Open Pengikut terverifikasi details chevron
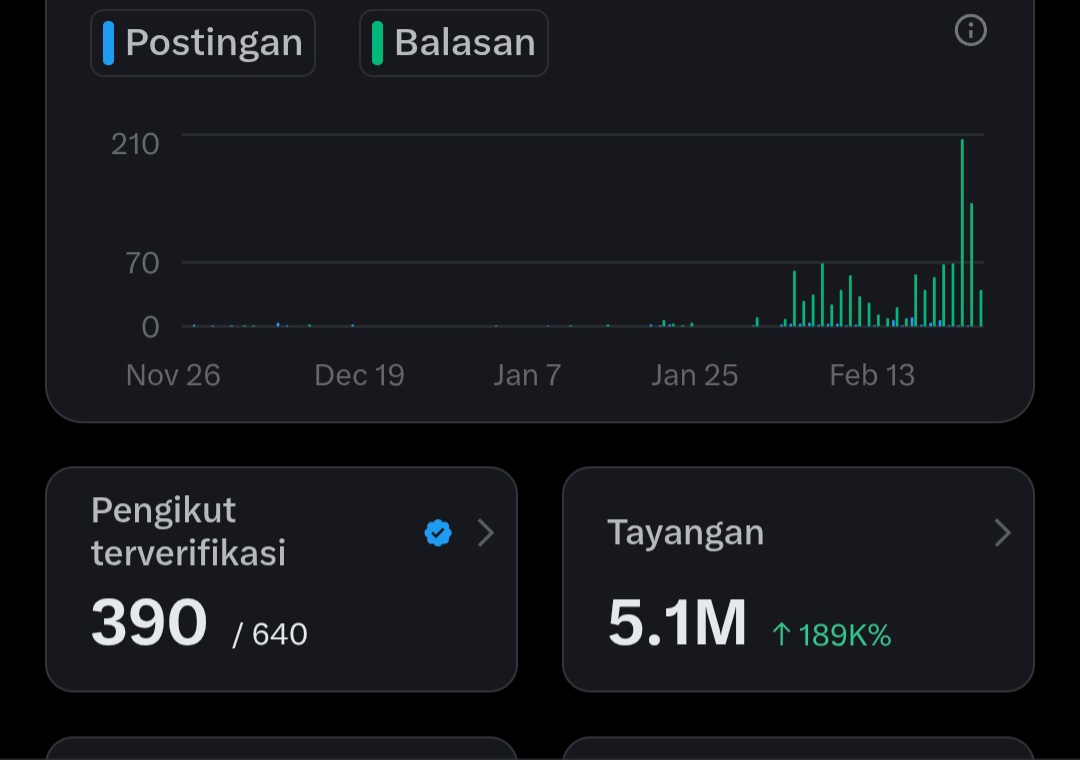This screenshot has width=1080, height=760. [x=486, y=533]
